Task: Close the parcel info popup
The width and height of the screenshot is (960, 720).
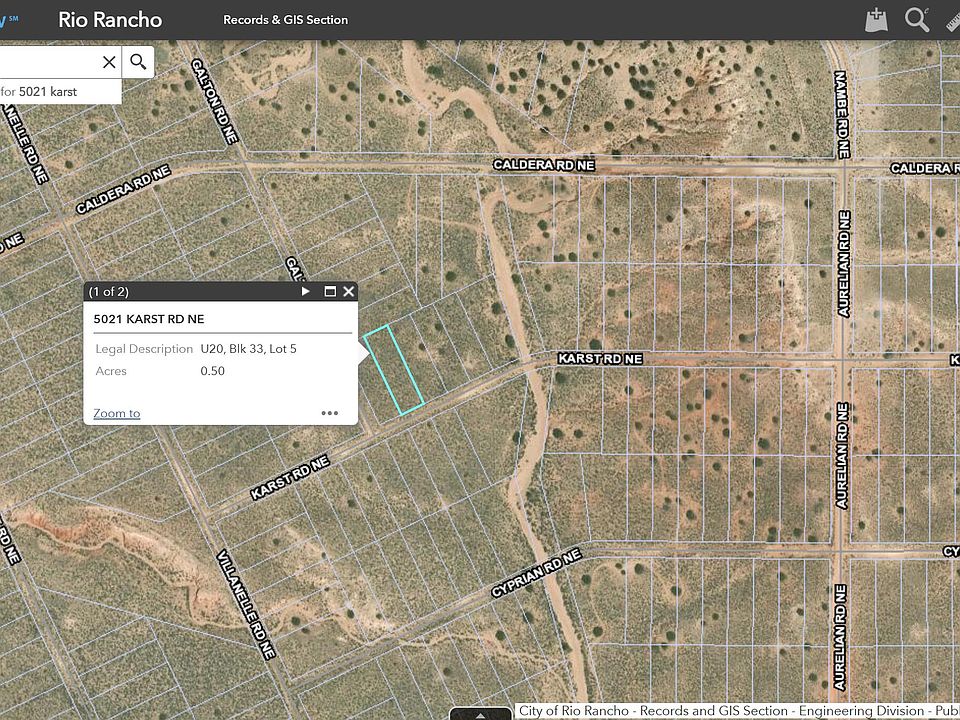Action: tap(348, 292)
